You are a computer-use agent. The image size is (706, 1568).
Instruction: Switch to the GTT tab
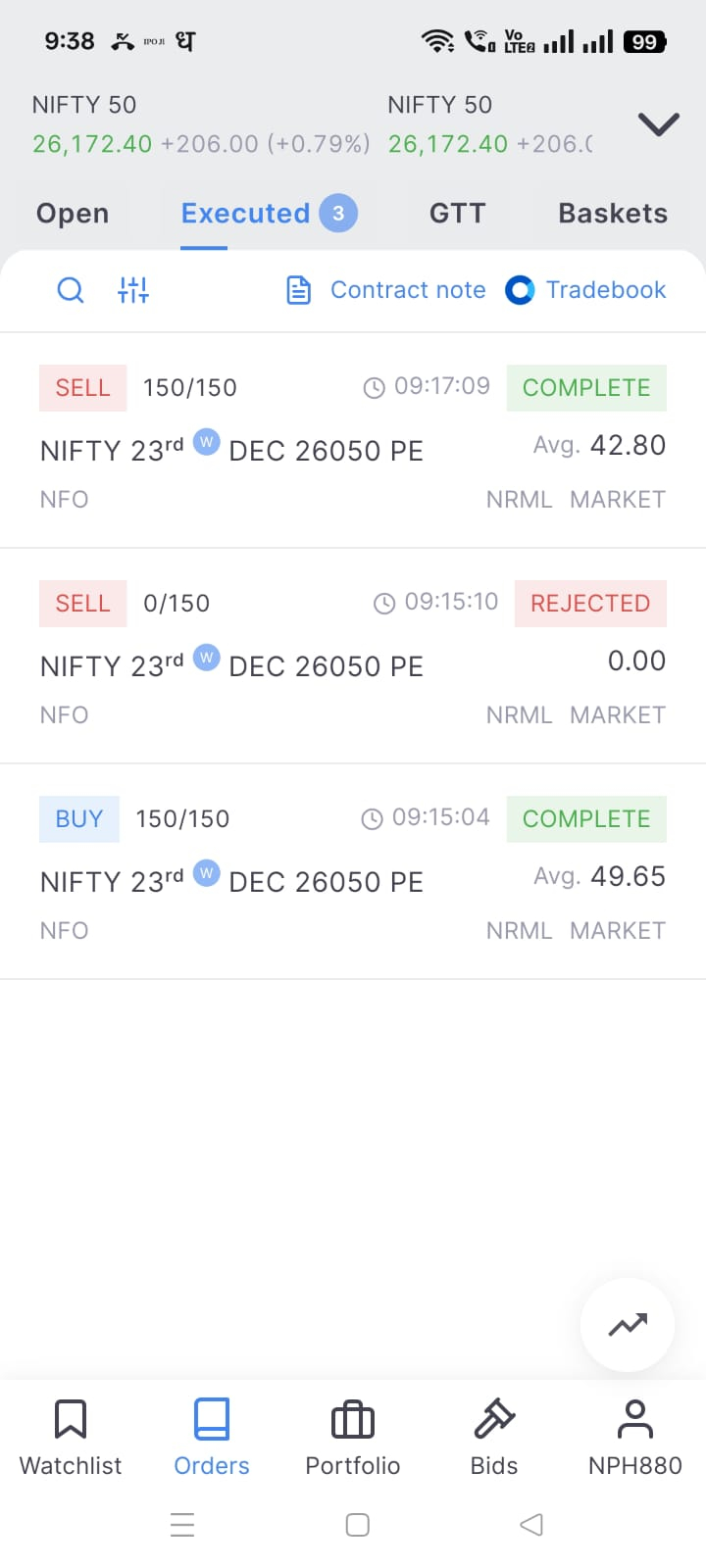tap(457, 214)
